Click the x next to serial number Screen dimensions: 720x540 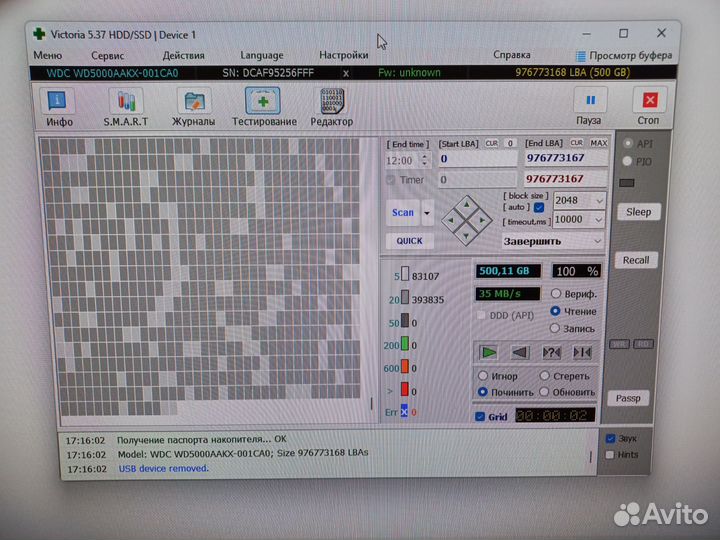pos(346,73)
